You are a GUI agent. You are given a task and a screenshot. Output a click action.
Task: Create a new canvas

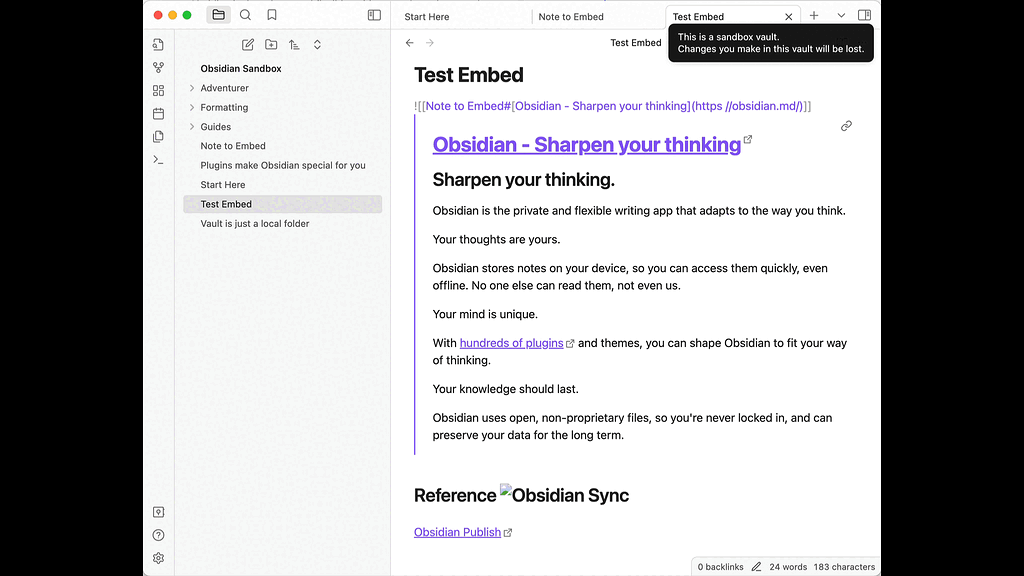(158, 90)
